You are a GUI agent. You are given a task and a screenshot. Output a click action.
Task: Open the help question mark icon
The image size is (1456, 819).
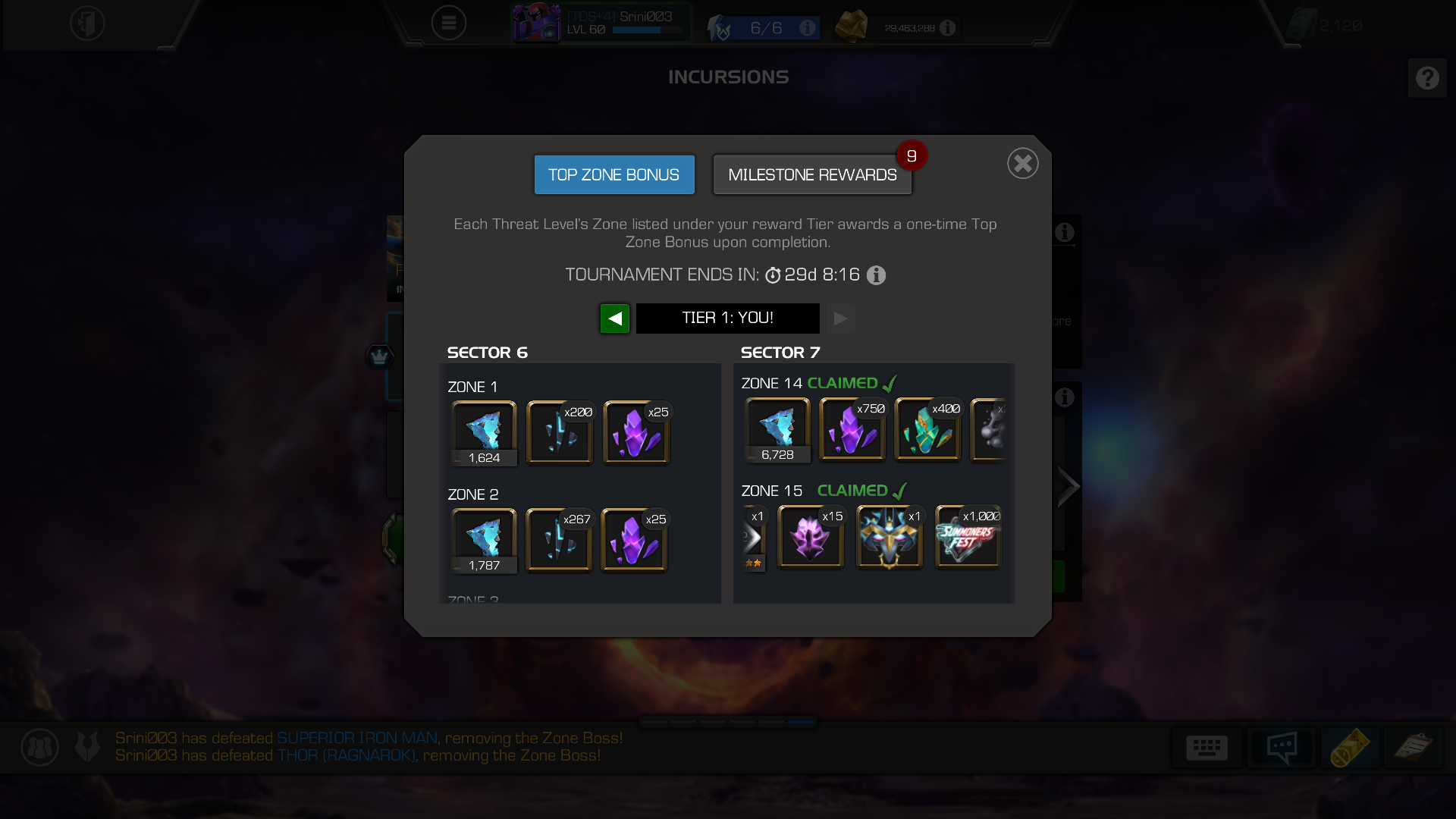point(1427,77)
